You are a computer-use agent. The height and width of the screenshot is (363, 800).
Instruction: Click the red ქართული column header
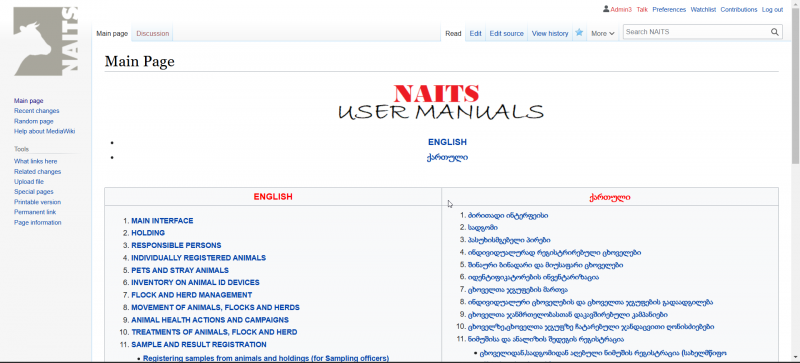[609, 197]
